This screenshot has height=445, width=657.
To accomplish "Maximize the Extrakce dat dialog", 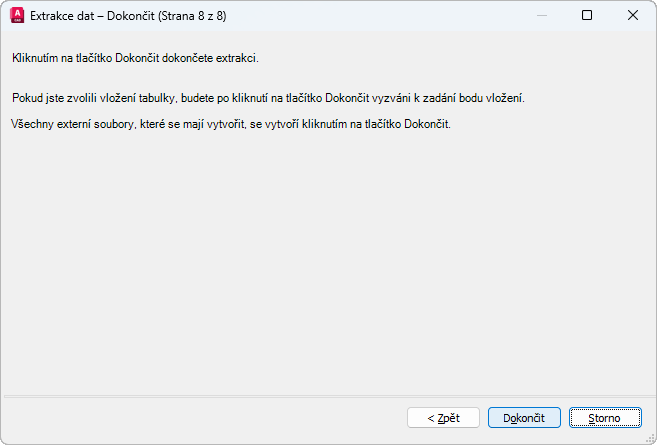I will pos(587,15).
